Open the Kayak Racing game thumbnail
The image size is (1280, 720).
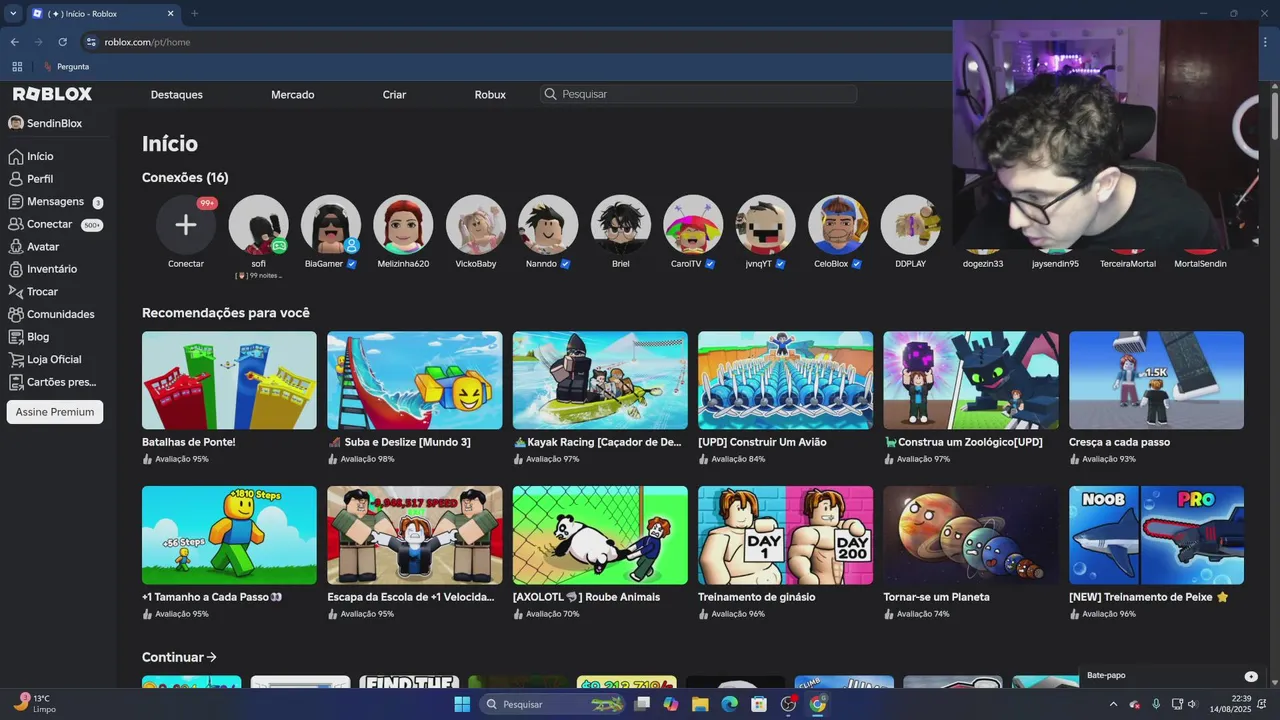click(600, 380)
